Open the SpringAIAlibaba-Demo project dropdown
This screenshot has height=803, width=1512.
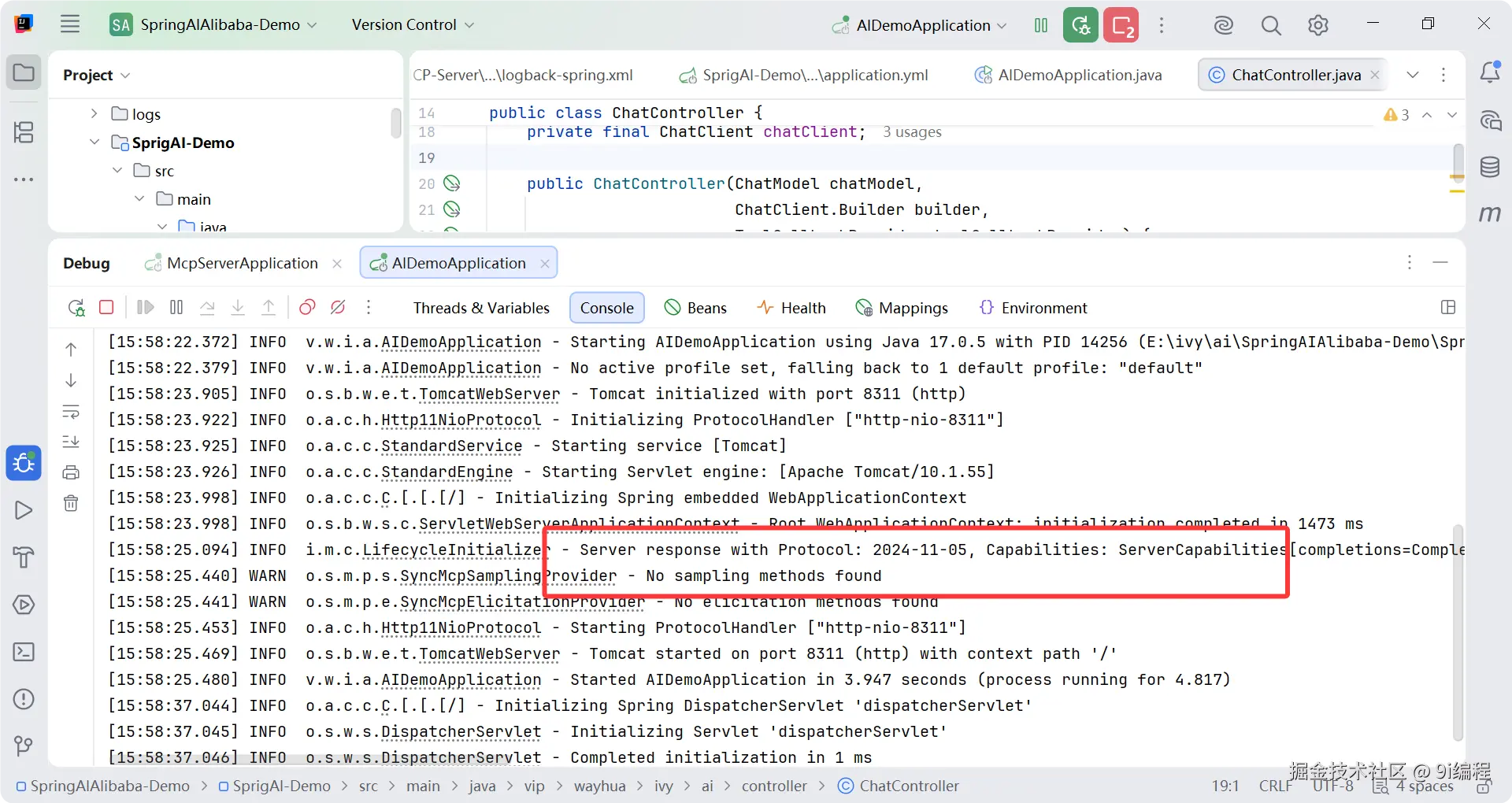point(213,24)
